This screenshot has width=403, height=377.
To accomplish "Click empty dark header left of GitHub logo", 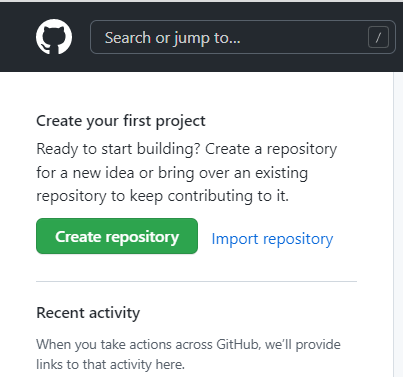I will [17, 37].
